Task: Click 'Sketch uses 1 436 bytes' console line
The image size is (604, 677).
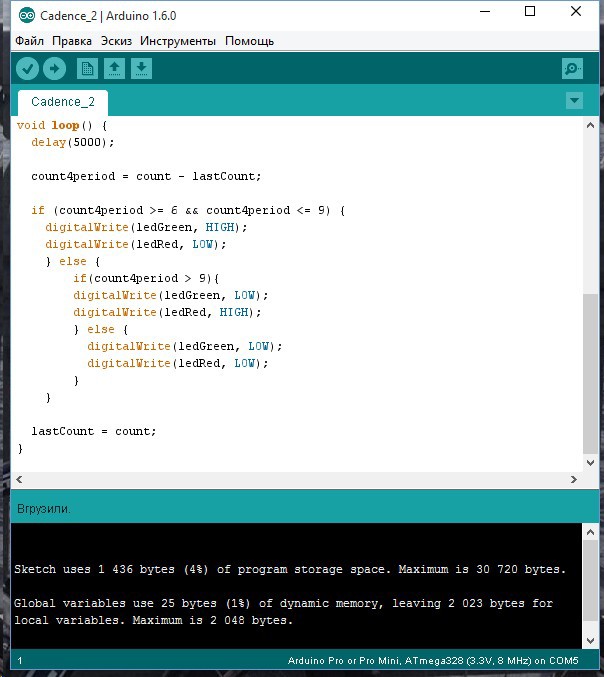Action: [x=290, y=569]
